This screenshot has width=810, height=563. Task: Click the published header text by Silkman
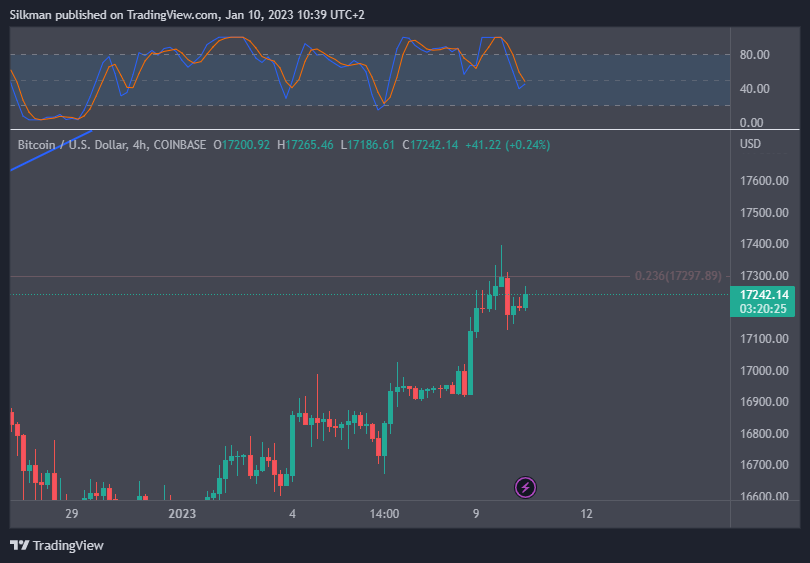(x=187, y=15)
